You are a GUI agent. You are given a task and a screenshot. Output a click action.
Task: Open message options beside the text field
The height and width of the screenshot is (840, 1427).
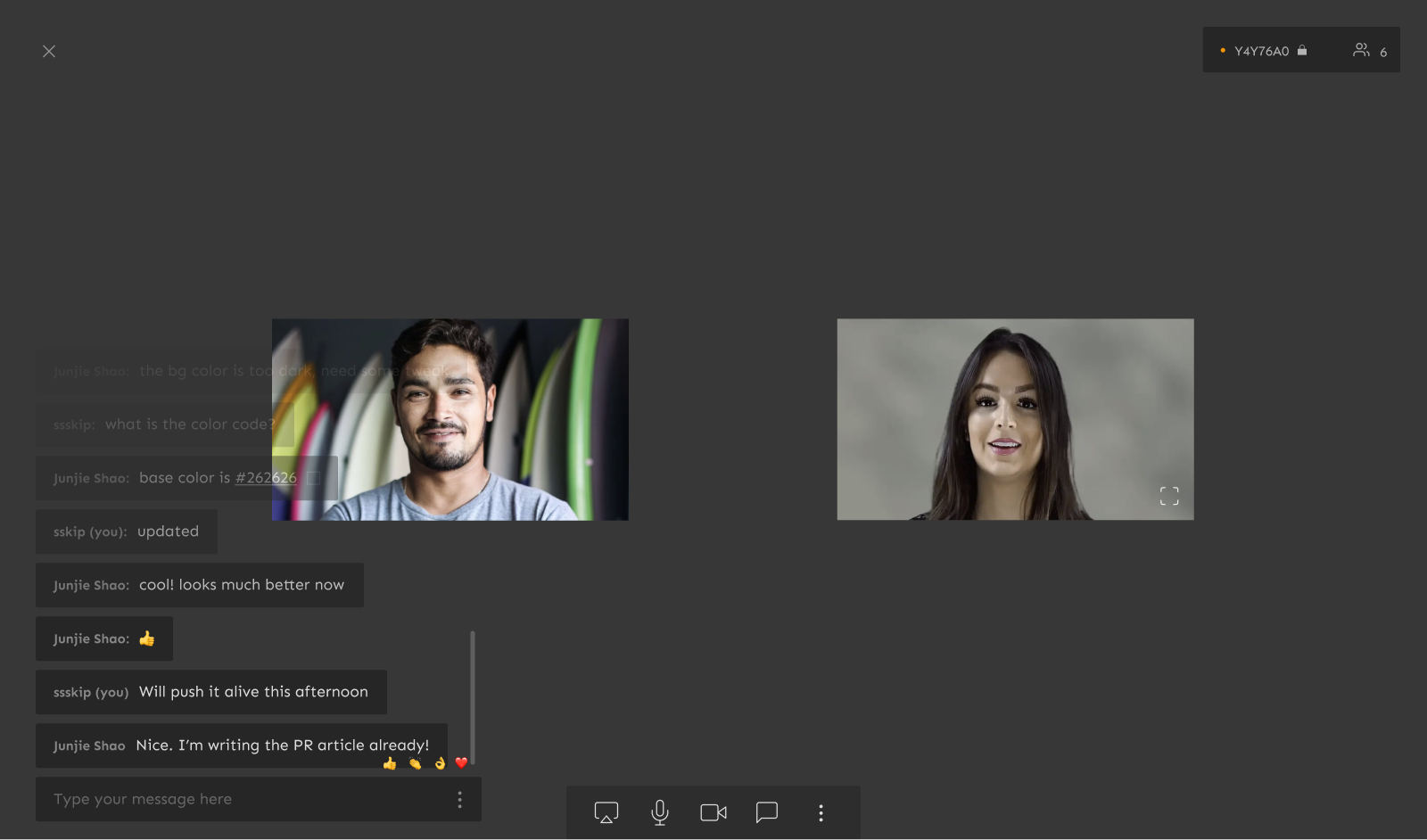coord(459,800)
